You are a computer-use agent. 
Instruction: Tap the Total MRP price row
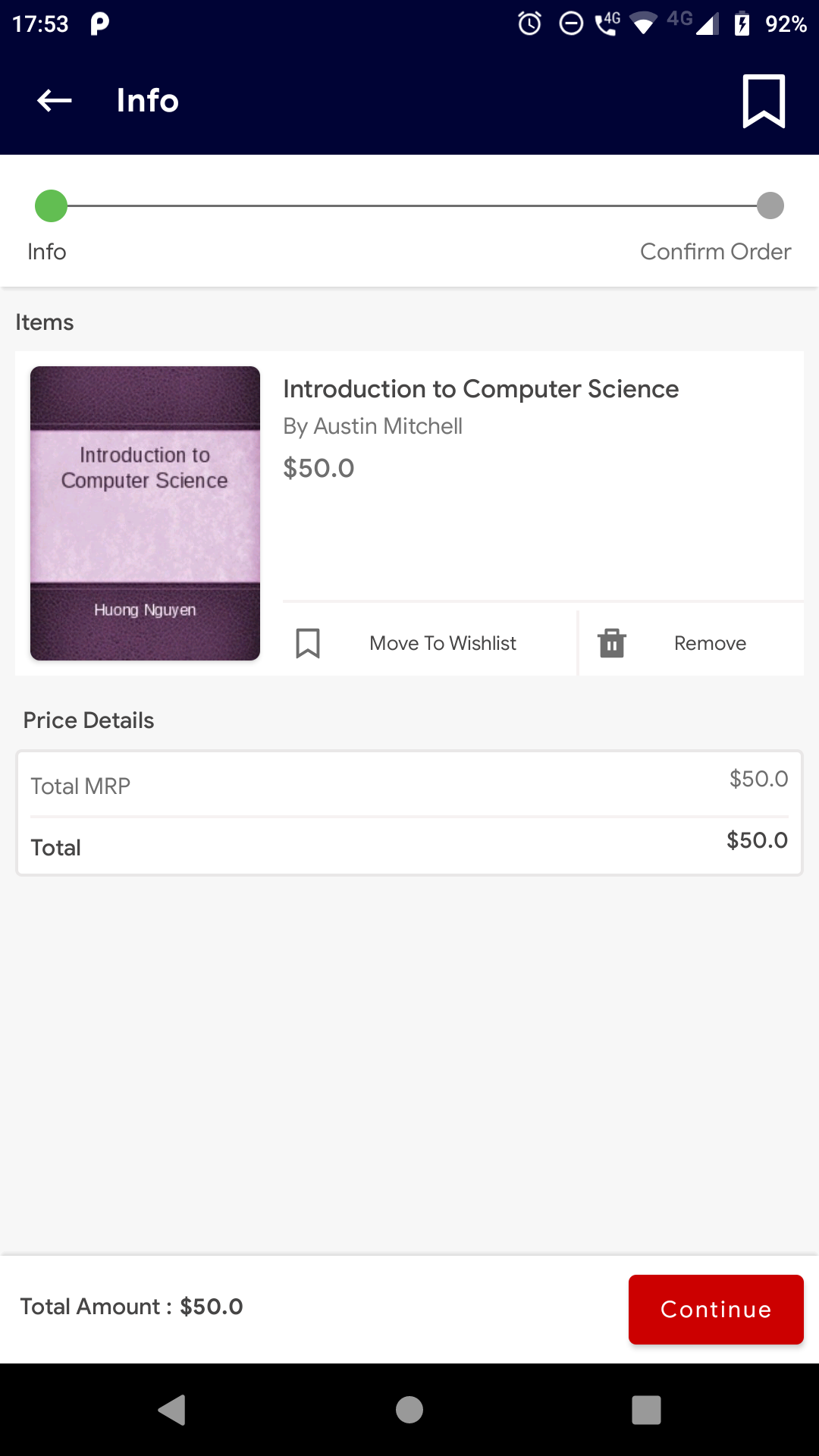tap(409, 785)
